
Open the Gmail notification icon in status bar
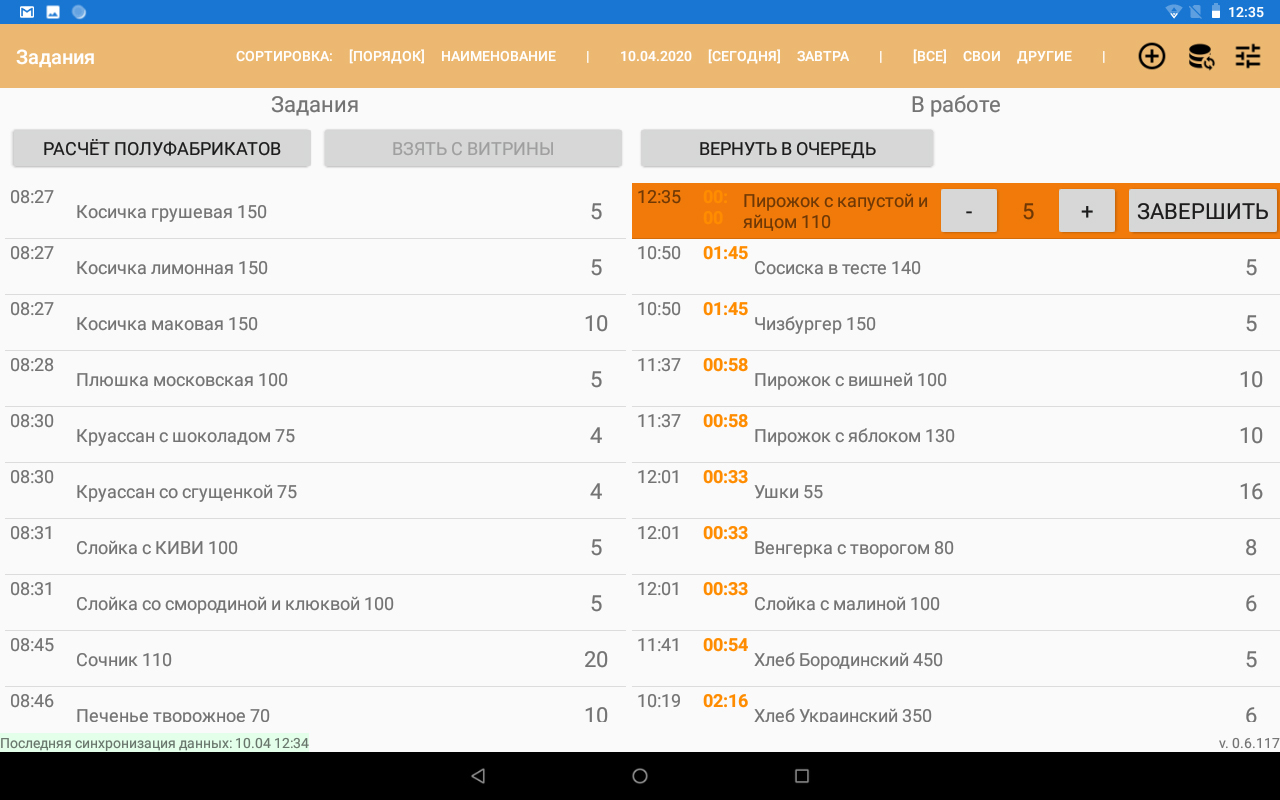tap(27, 12)
